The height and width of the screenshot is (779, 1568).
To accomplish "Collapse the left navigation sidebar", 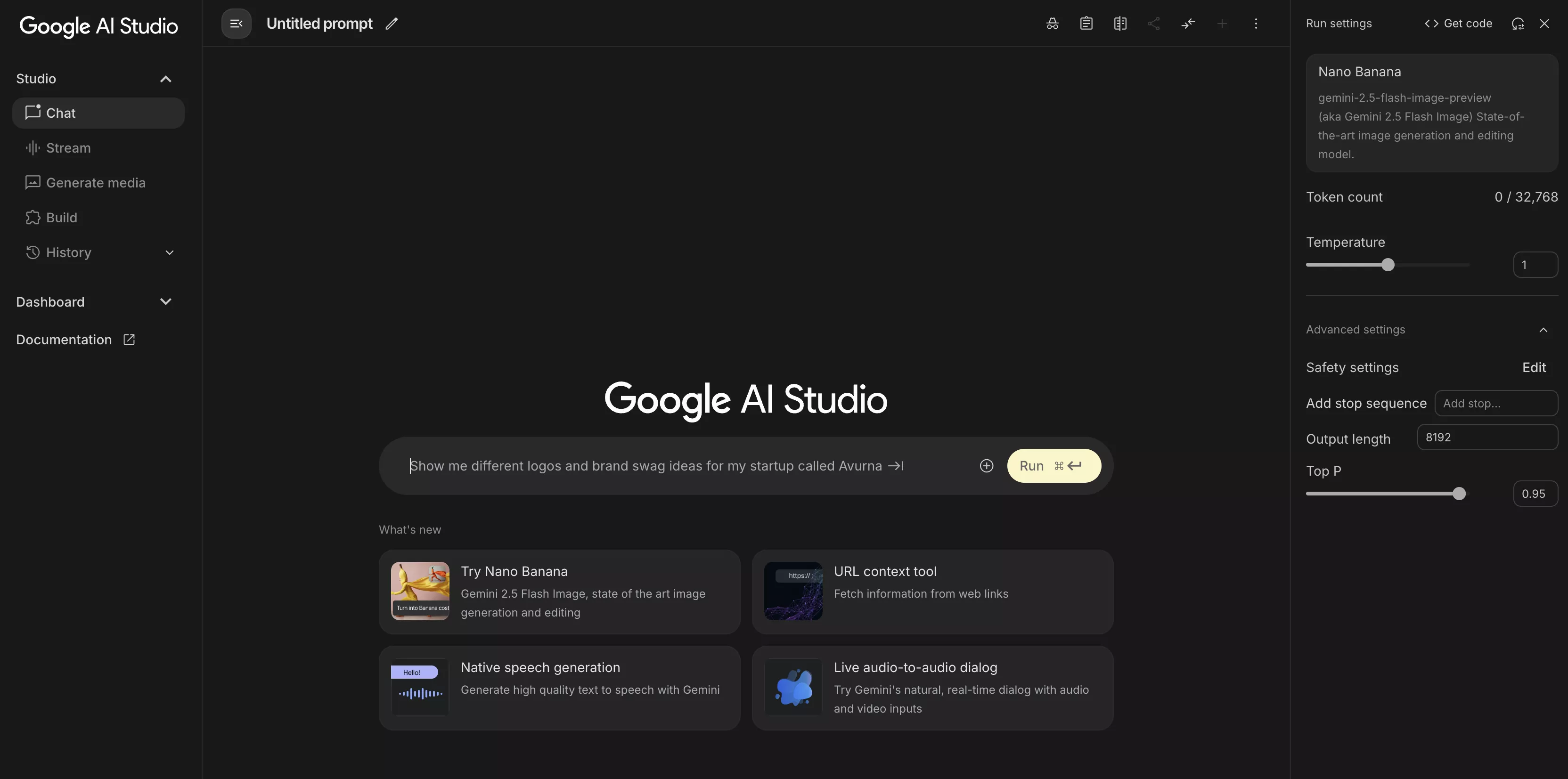I will pyautogui.click(x=236, y=24).
